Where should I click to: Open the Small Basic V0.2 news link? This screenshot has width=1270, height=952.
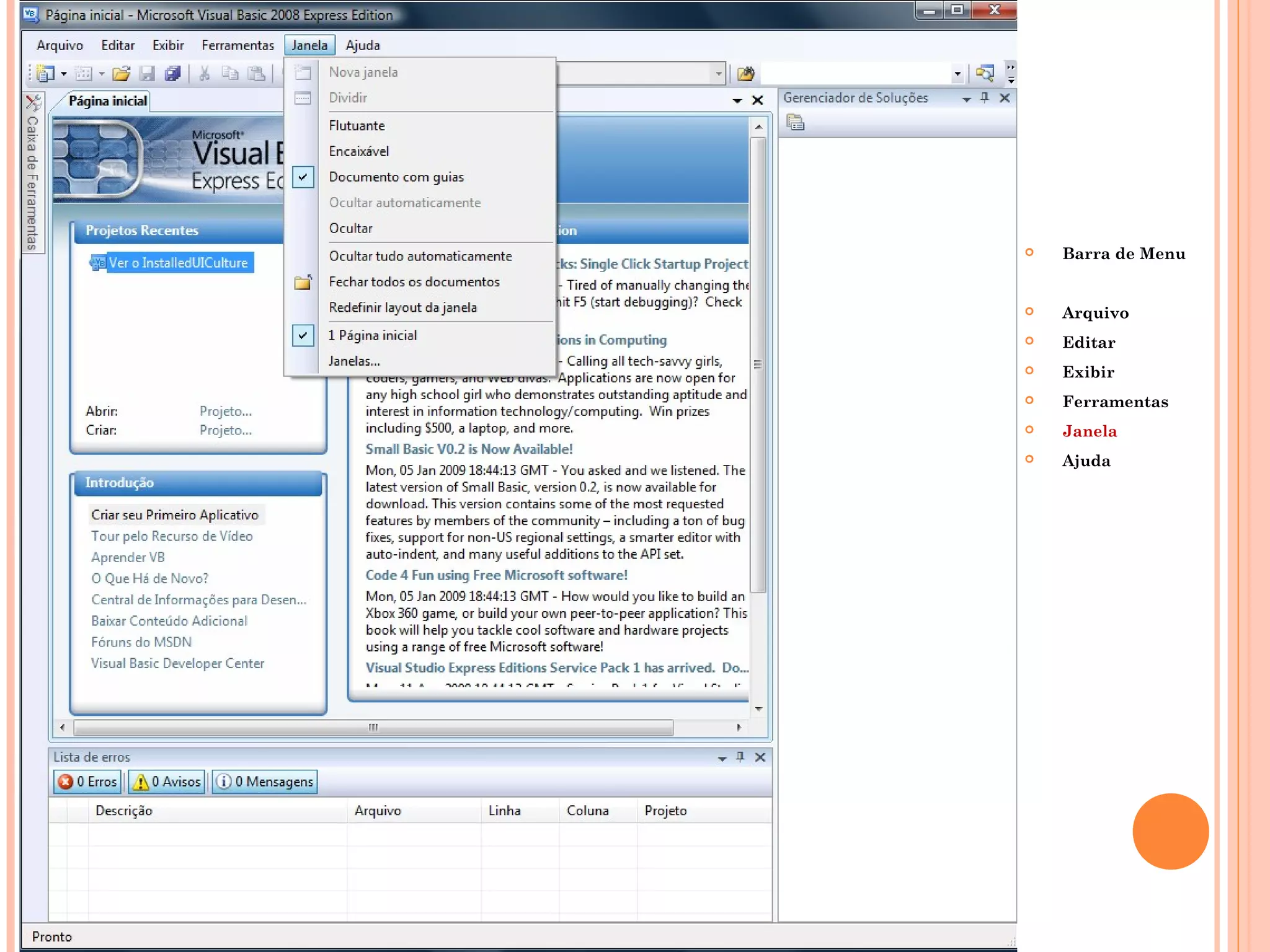click(x=469, y=449)
